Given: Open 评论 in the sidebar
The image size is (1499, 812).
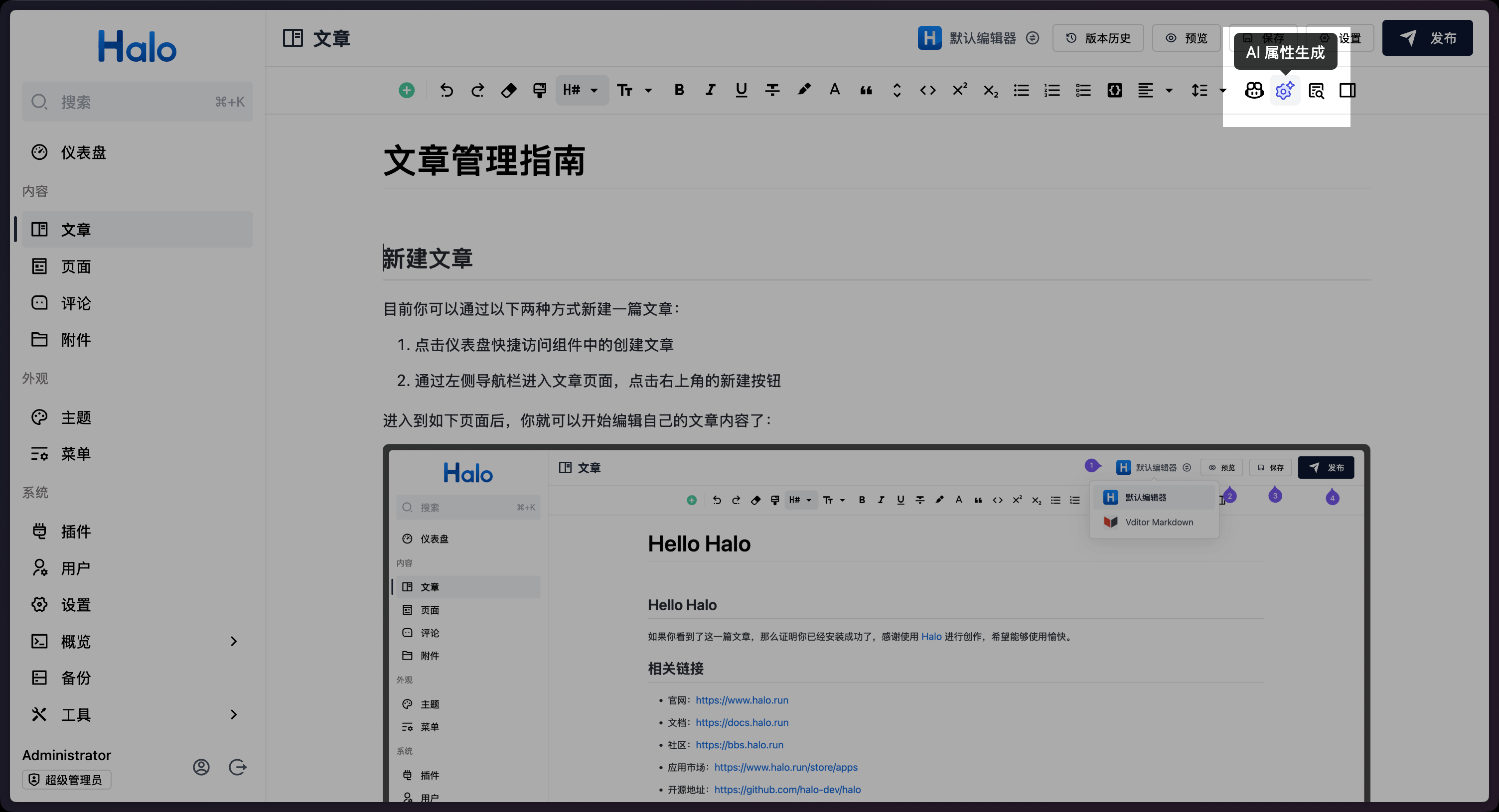Looking at the screenshot, I should (x=138, y=303).
